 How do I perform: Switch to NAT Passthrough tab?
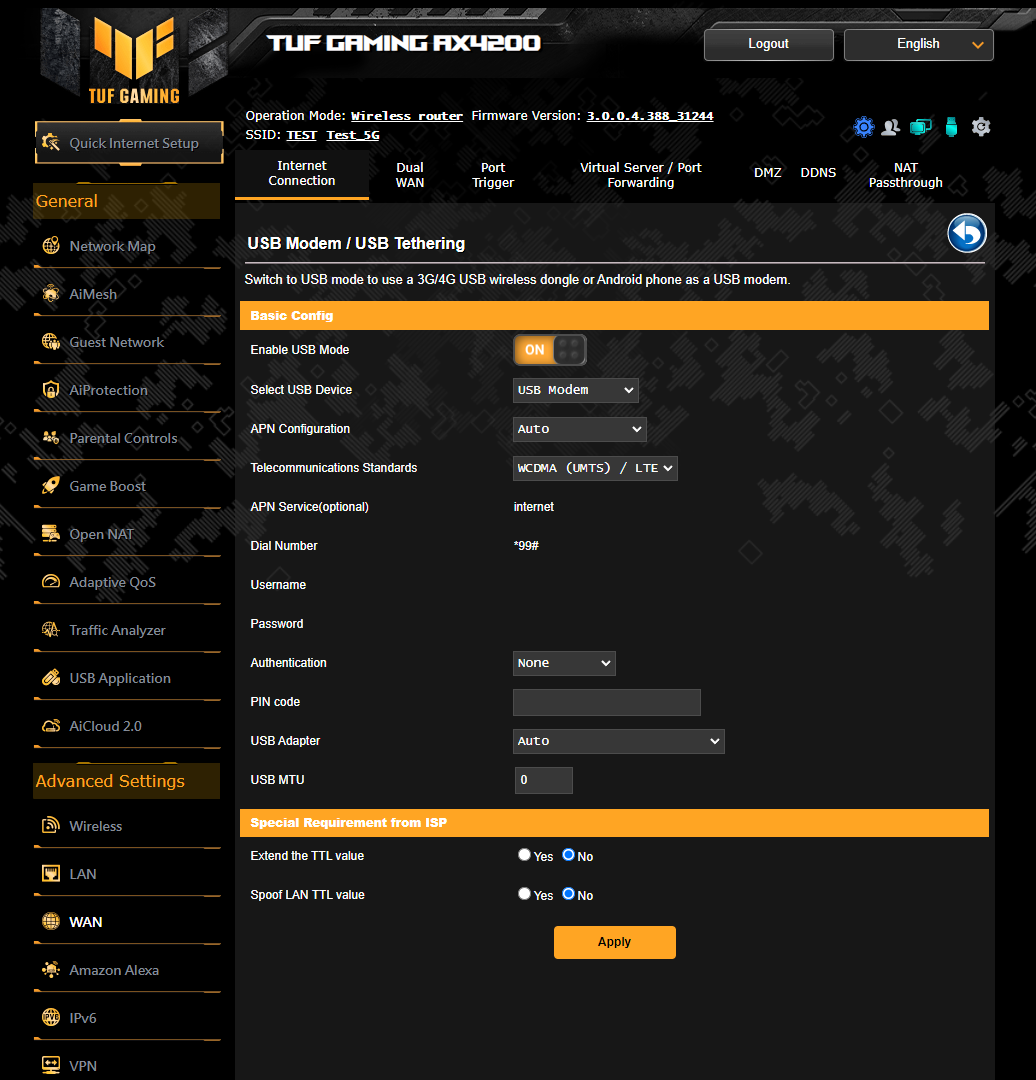tap(905, 175)
